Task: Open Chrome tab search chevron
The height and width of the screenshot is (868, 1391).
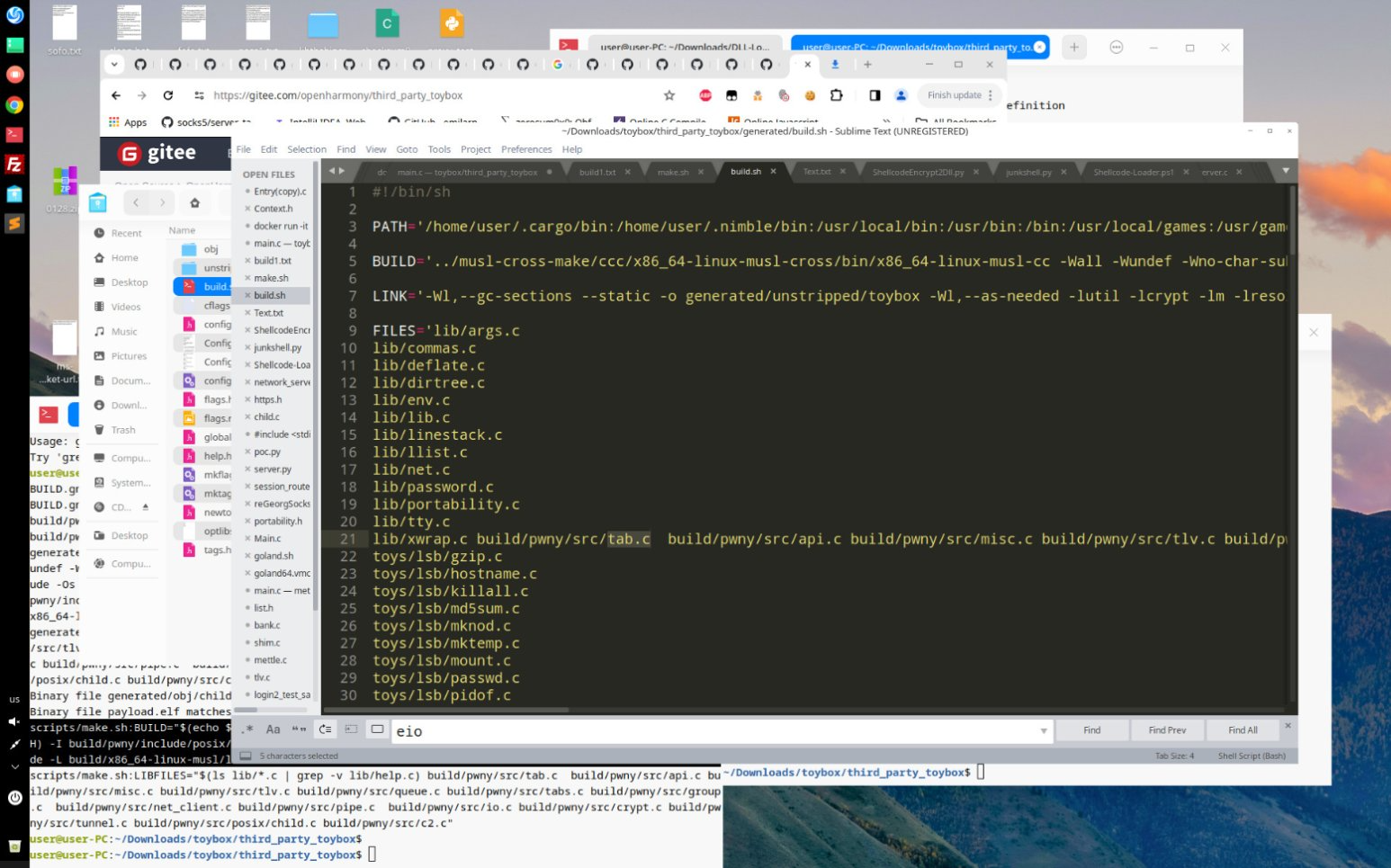Action: click(113, 65)
